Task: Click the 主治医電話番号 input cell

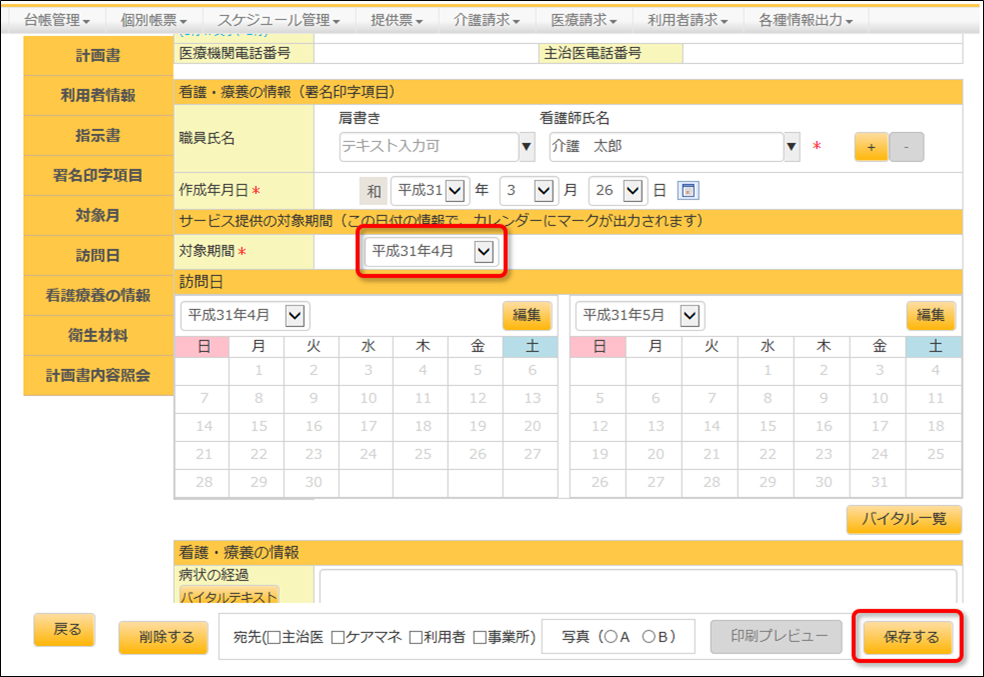Action: click(x=822, y=53)
